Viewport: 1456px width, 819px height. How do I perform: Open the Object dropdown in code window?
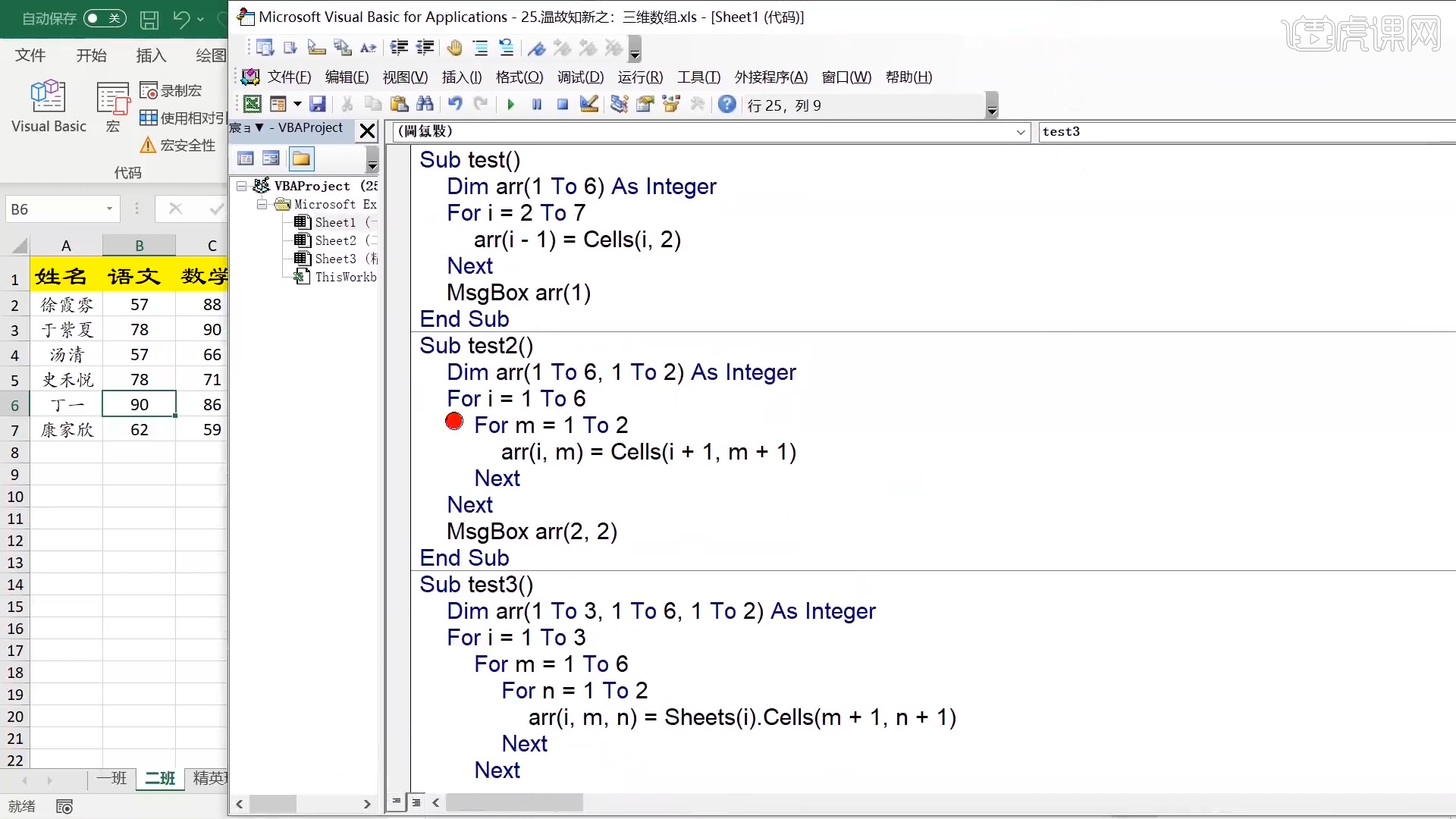(1021, 132)
